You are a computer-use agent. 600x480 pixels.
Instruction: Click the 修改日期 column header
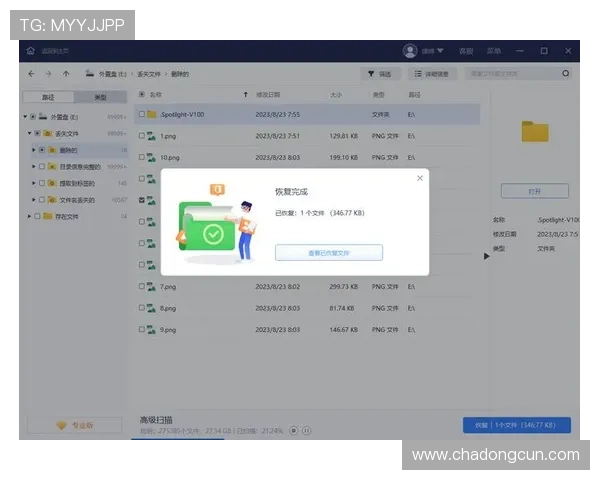268,95
